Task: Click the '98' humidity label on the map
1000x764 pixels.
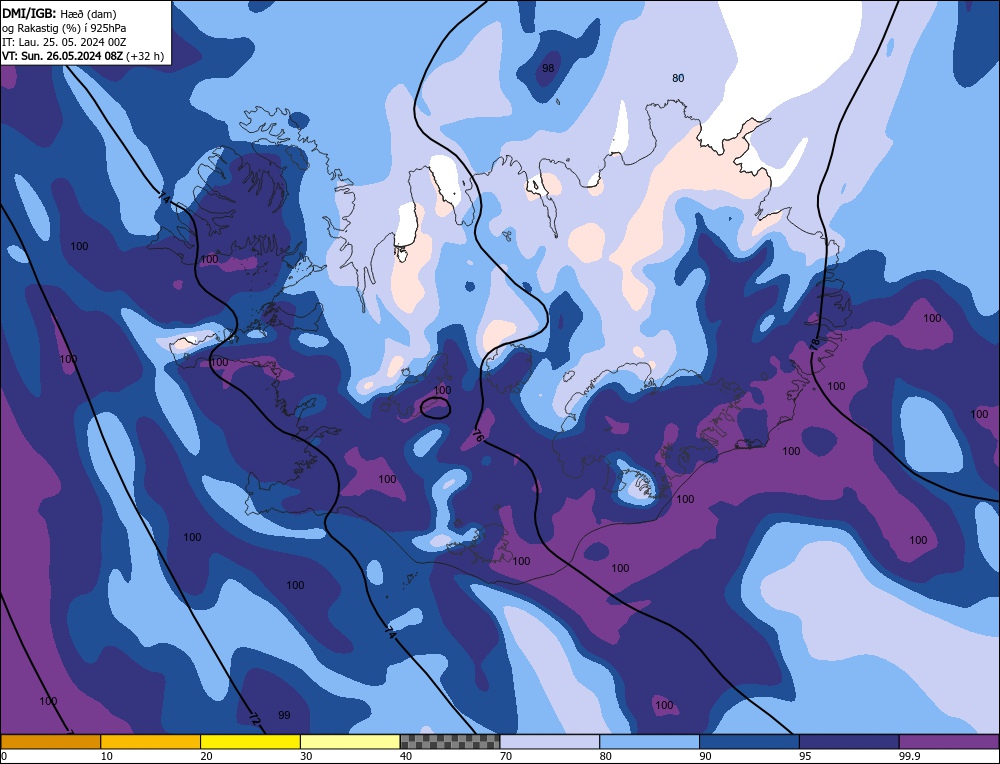Action: (548, 68)
